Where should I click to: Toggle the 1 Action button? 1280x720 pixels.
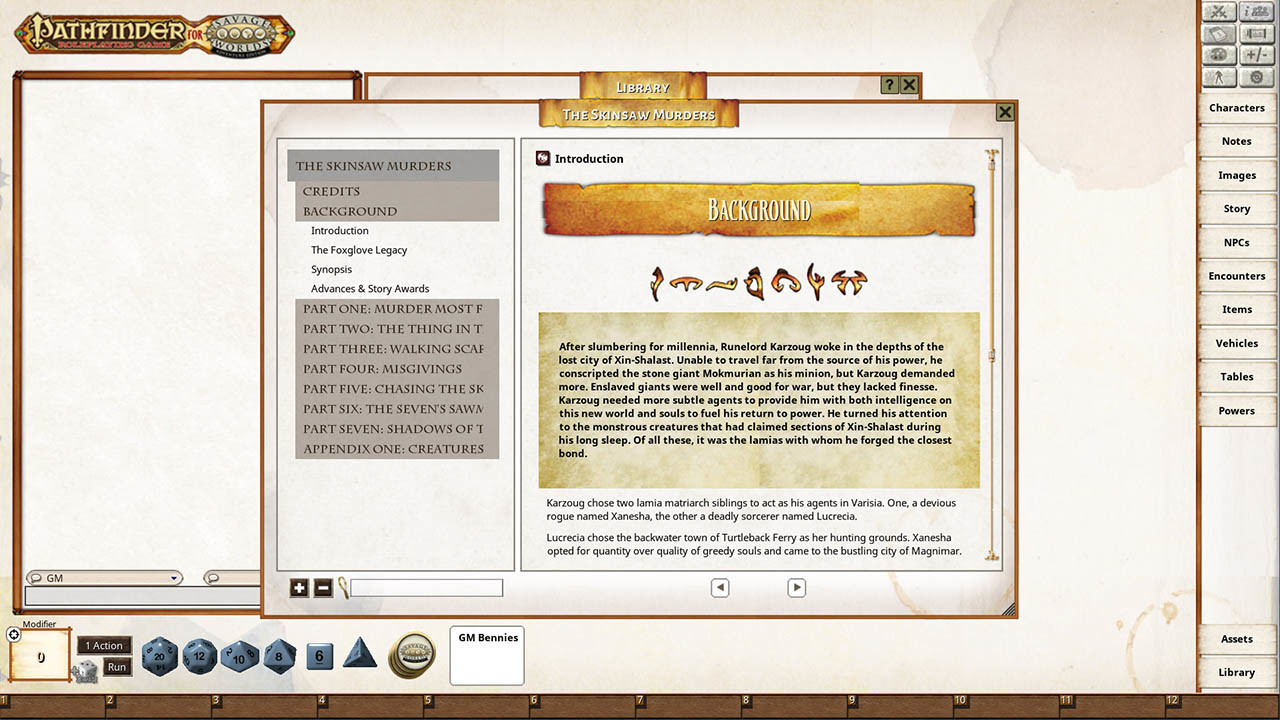click(104, 646)
